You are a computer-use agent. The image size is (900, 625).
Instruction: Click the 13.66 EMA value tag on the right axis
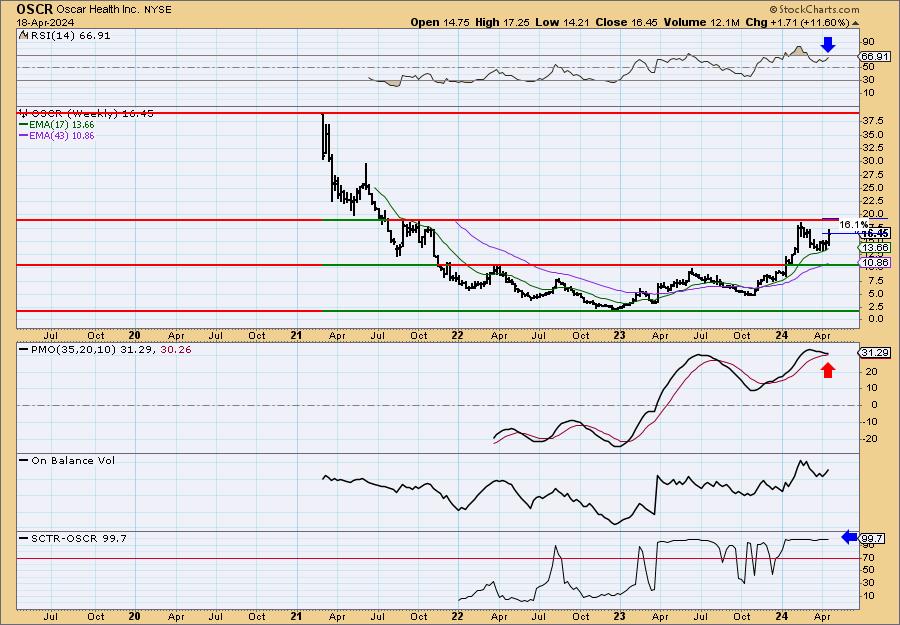tap(875, 247)
